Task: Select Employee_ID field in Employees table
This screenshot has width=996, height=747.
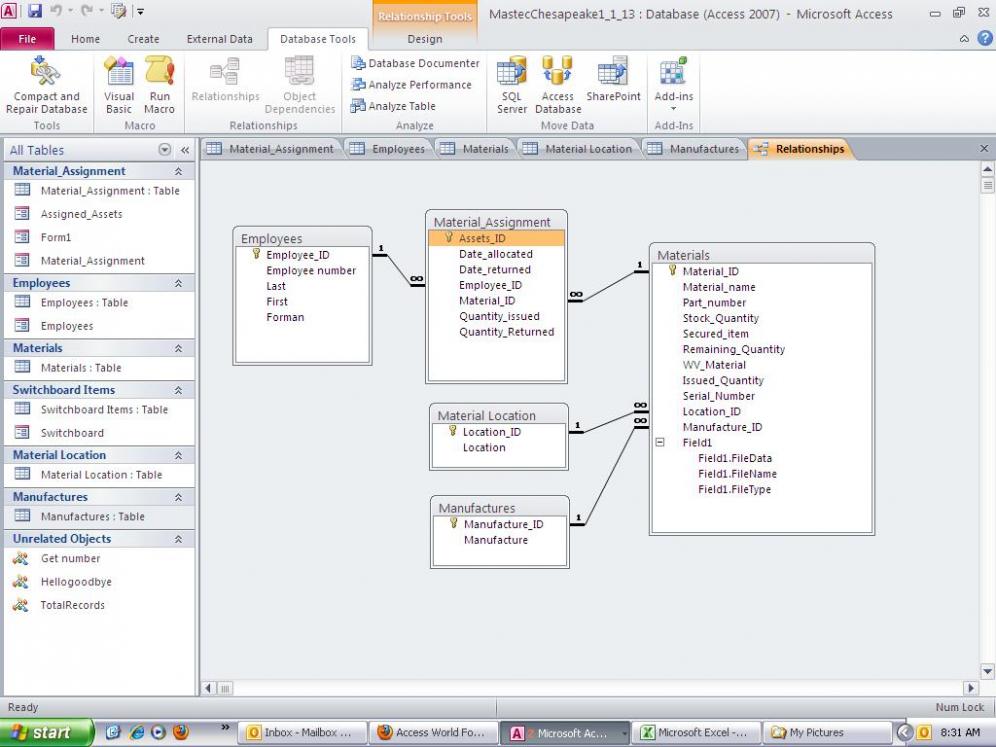Action: (x=297, y=255)
